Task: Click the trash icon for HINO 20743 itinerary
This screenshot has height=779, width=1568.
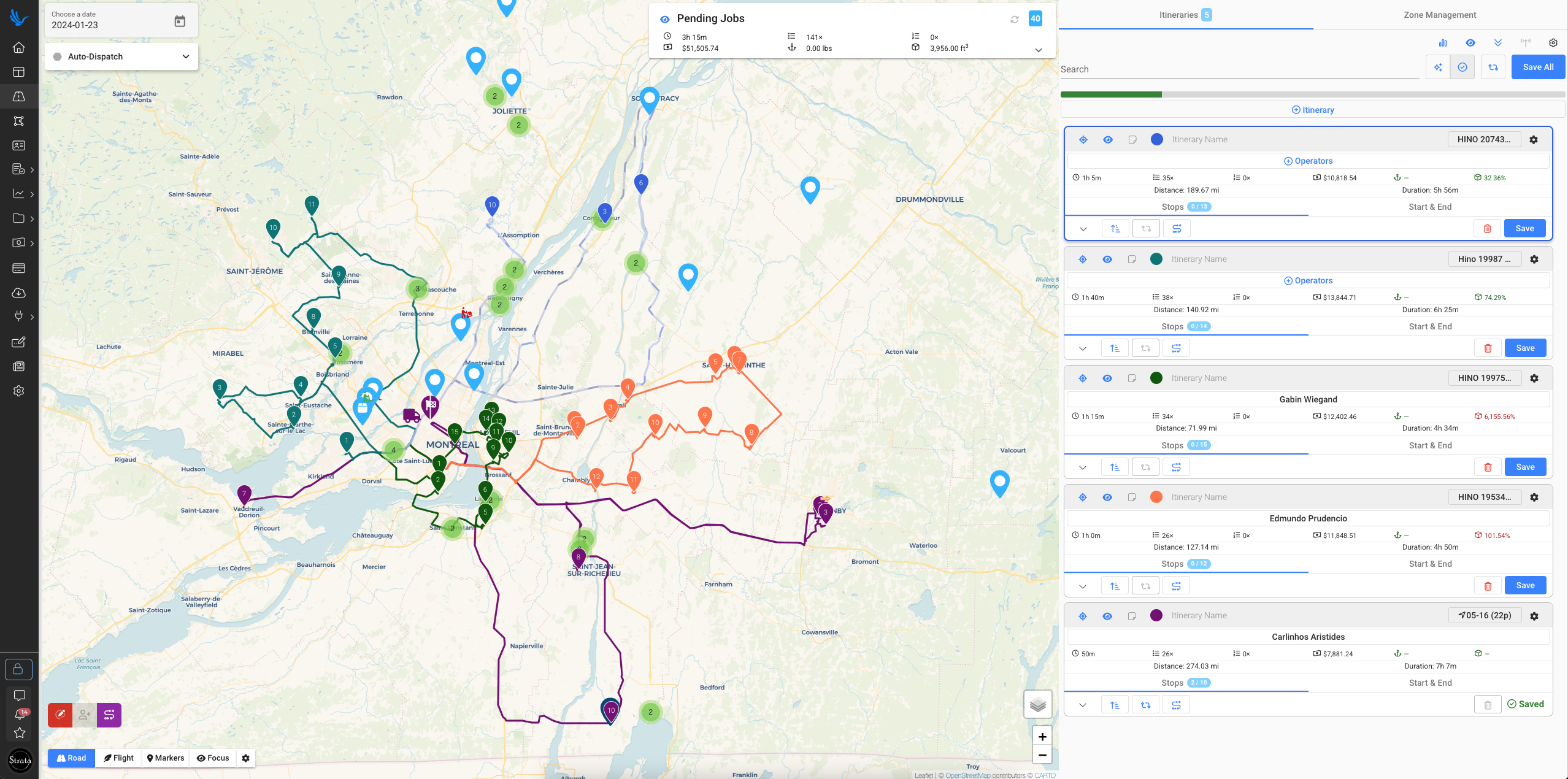Action: (x=1487, y=228)
